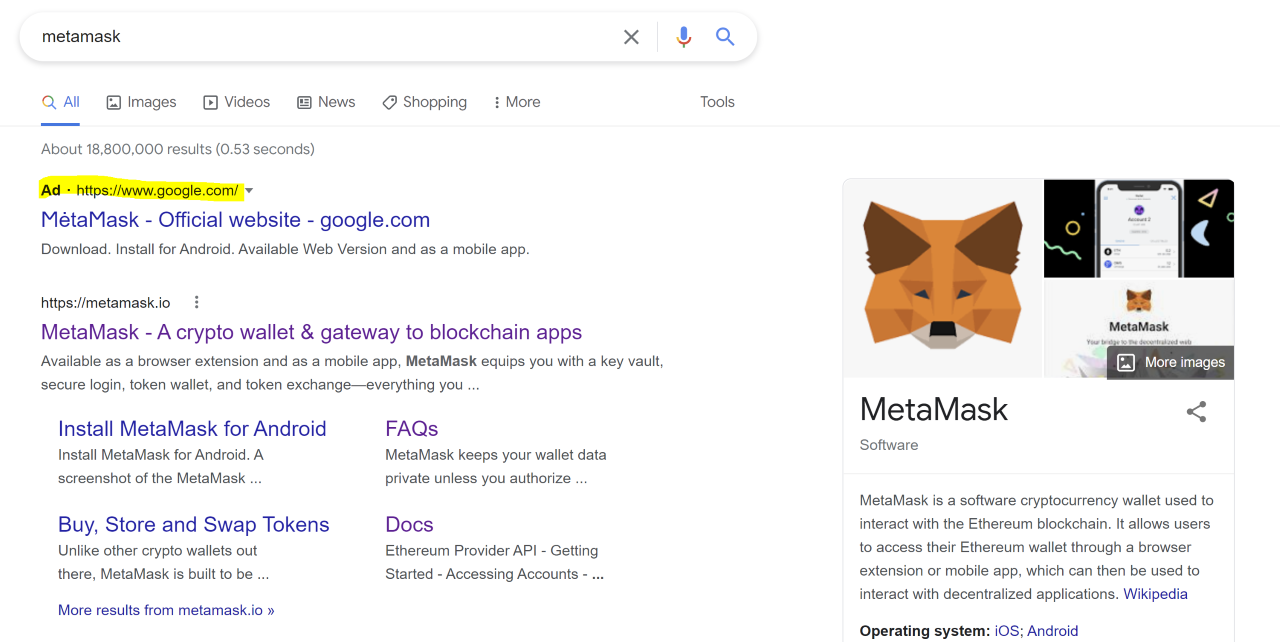1280x642 pixels.
Task: Clear the search box with X icon
Action: pos(631,37)
